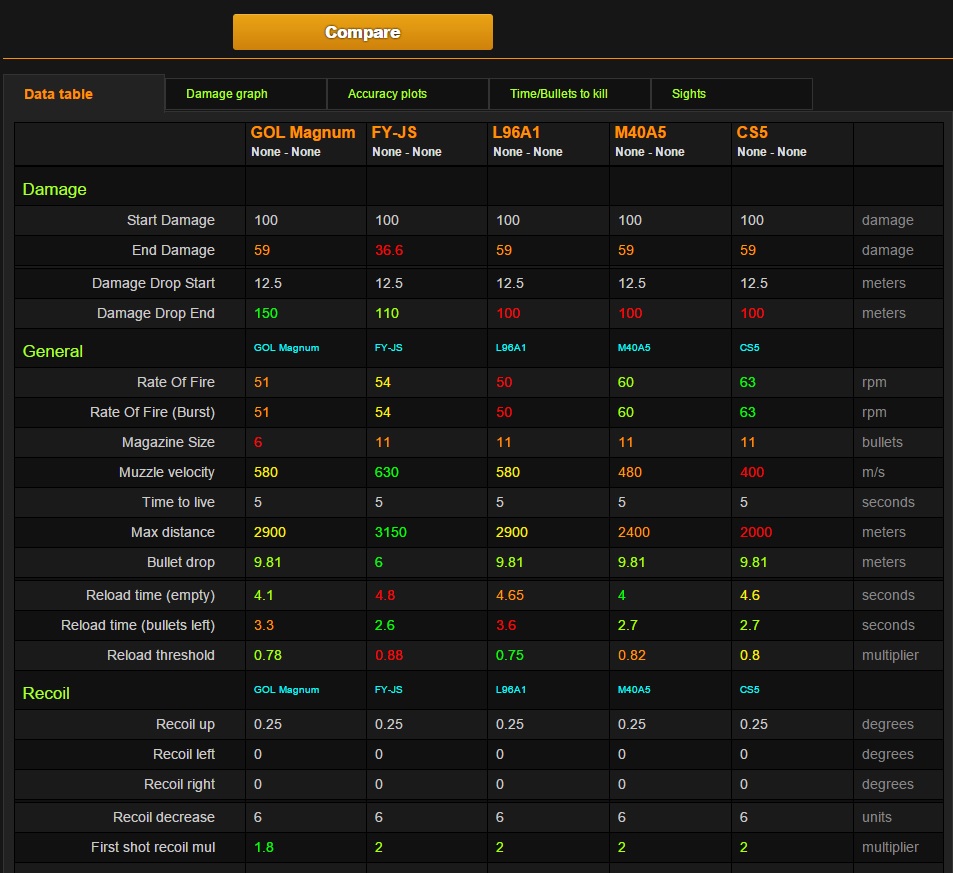Viewport: 953px width, 873px height.
Task: Click the Recoil decrease row label
Action: (163, 817)
